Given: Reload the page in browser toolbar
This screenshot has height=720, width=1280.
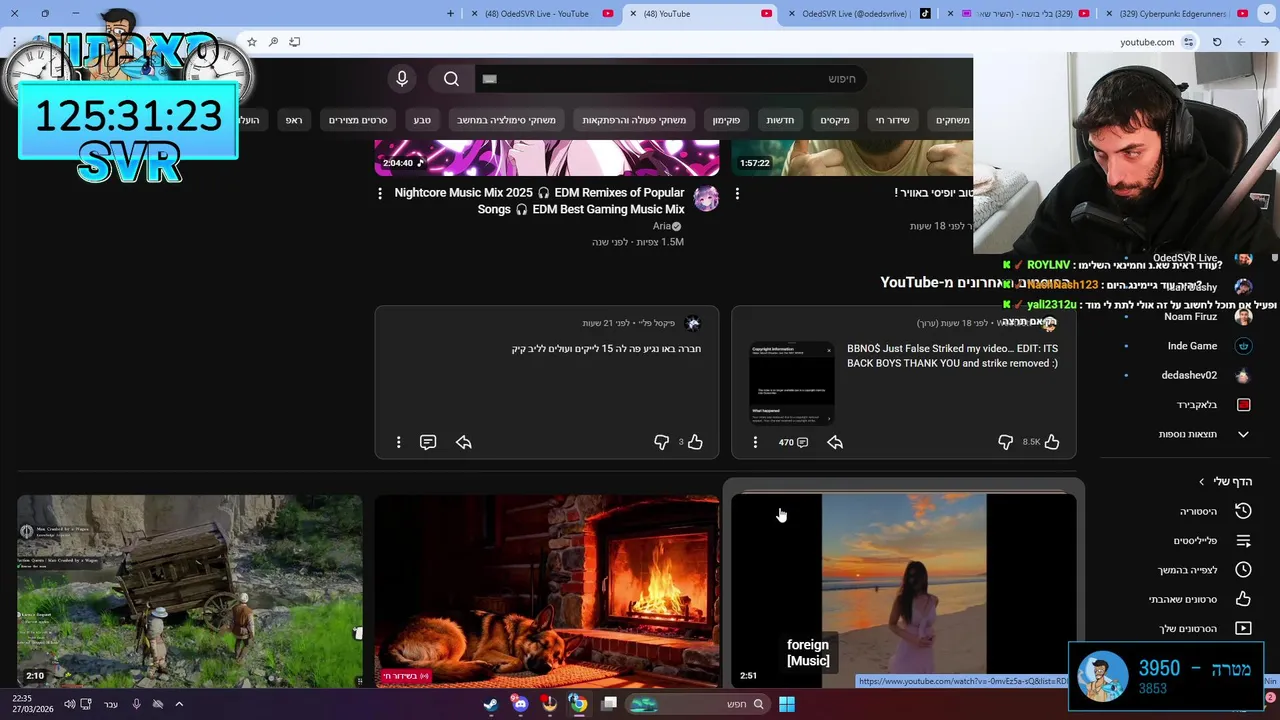Looking at the screenshot, I should [x=1217, y=42].
